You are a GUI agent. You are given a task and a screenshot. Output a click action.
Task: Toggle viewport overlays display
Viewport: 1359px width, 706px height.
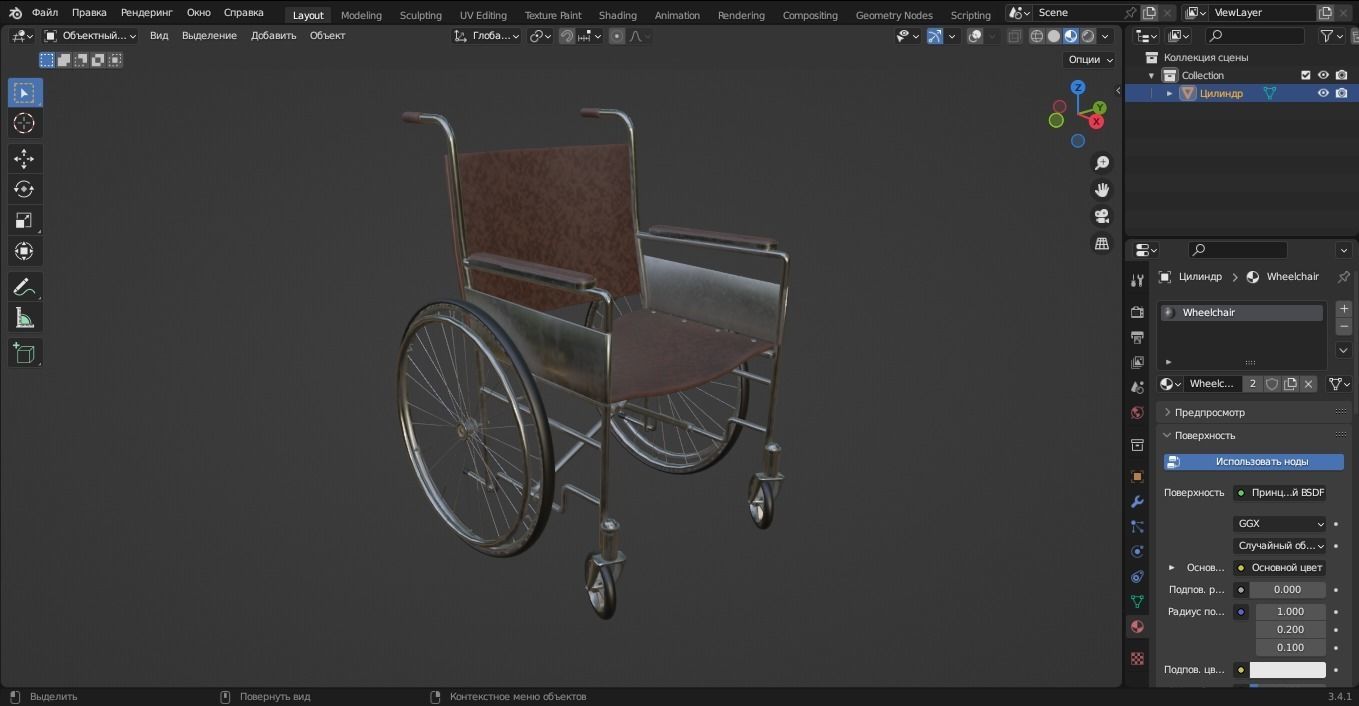(x=975, y=36)
